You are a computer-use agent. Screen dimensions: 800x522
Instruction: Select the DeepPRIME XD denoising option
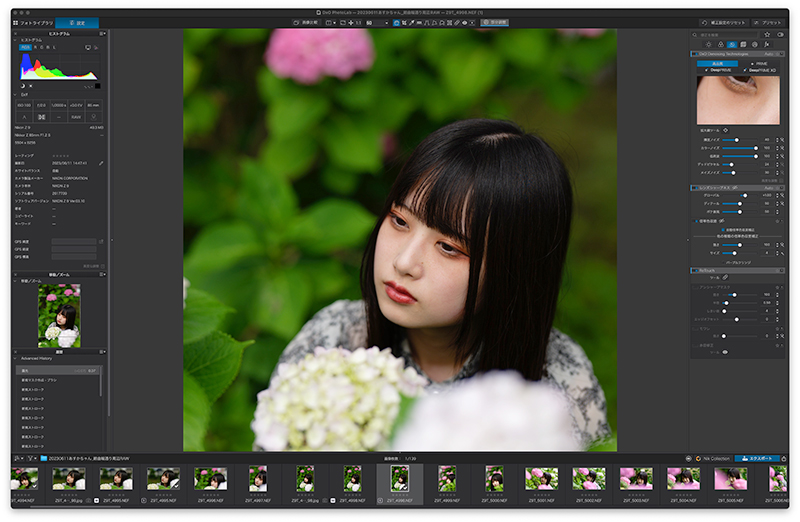tap(760, 70)
